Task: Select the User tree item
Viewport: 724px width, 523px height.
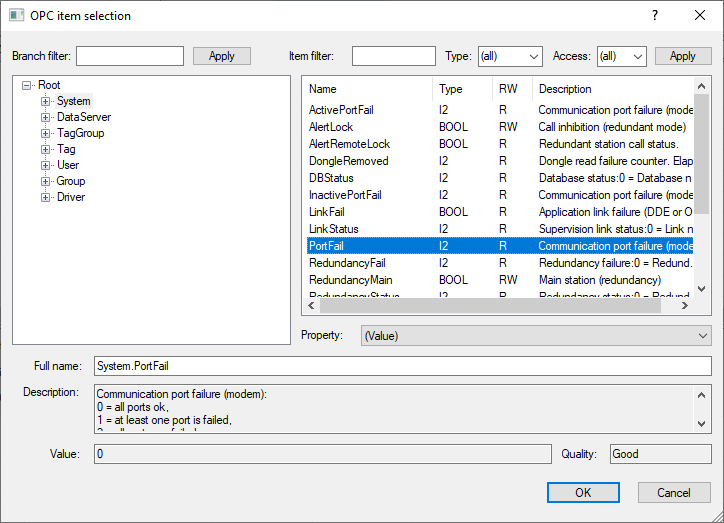Action: coord(68,165)
